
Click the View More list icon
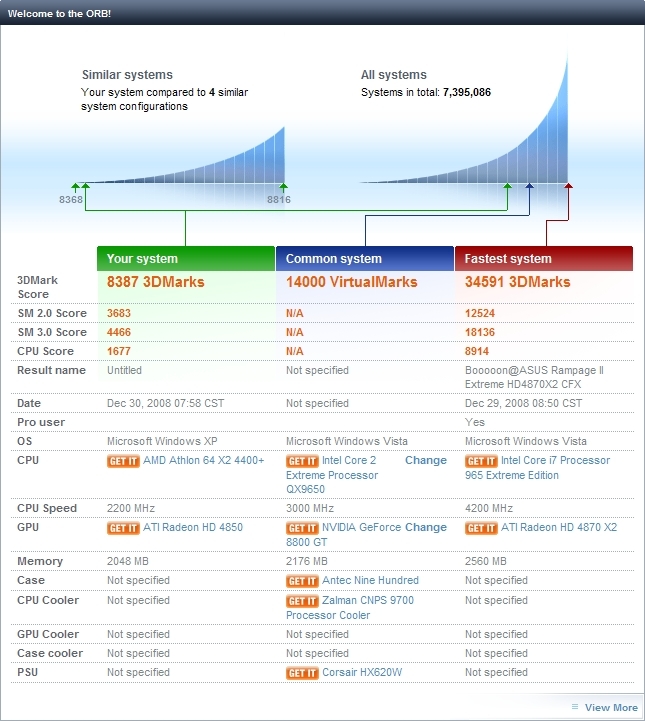tap(575, 707)
